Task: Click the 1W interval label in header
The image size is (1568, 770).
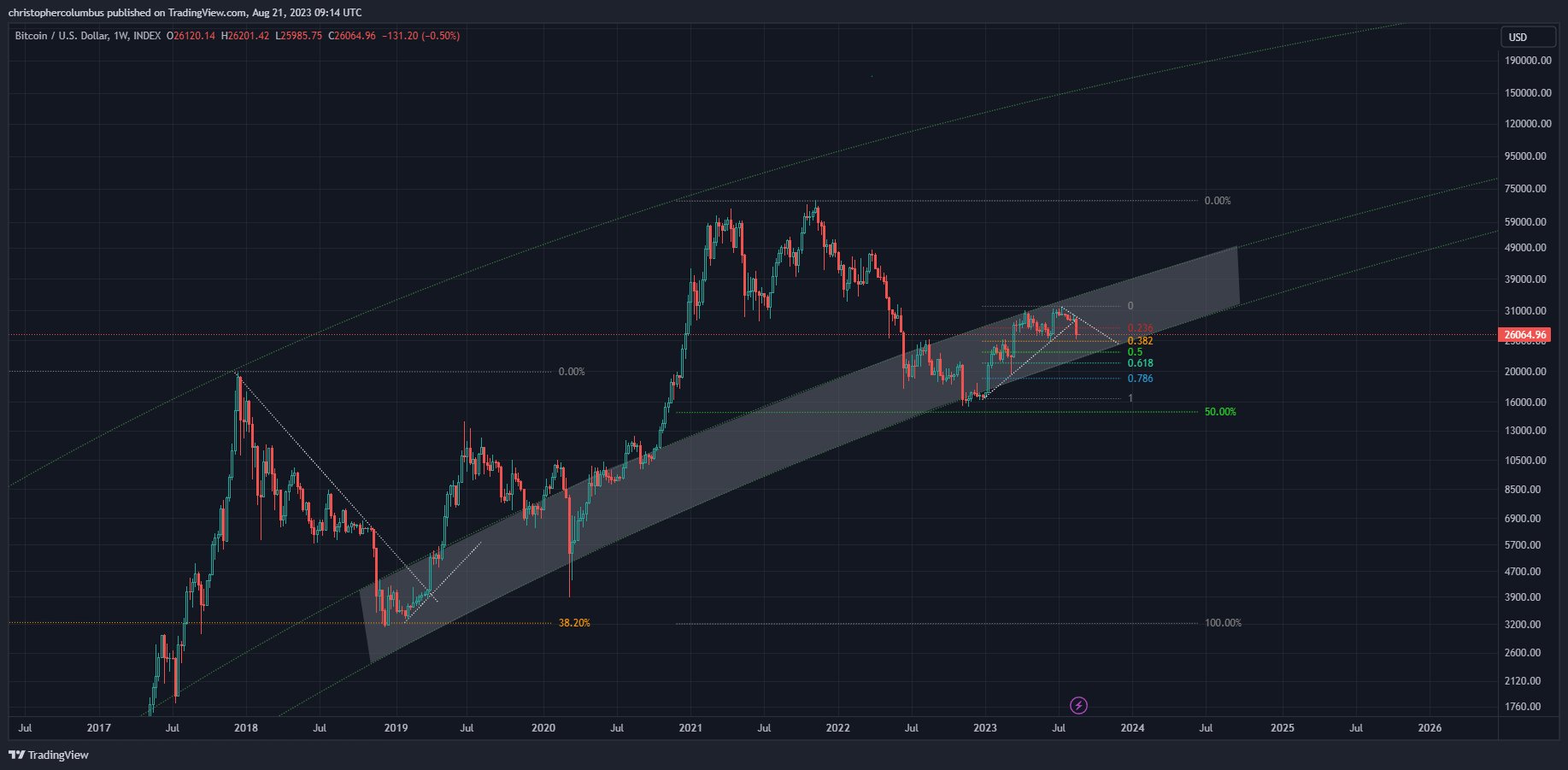Action: point(120,36)
